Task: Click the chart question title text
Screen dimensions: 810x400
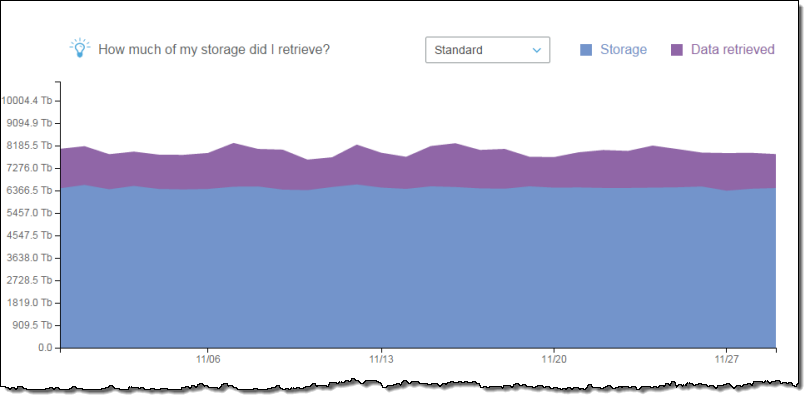Action: (215, 50)
